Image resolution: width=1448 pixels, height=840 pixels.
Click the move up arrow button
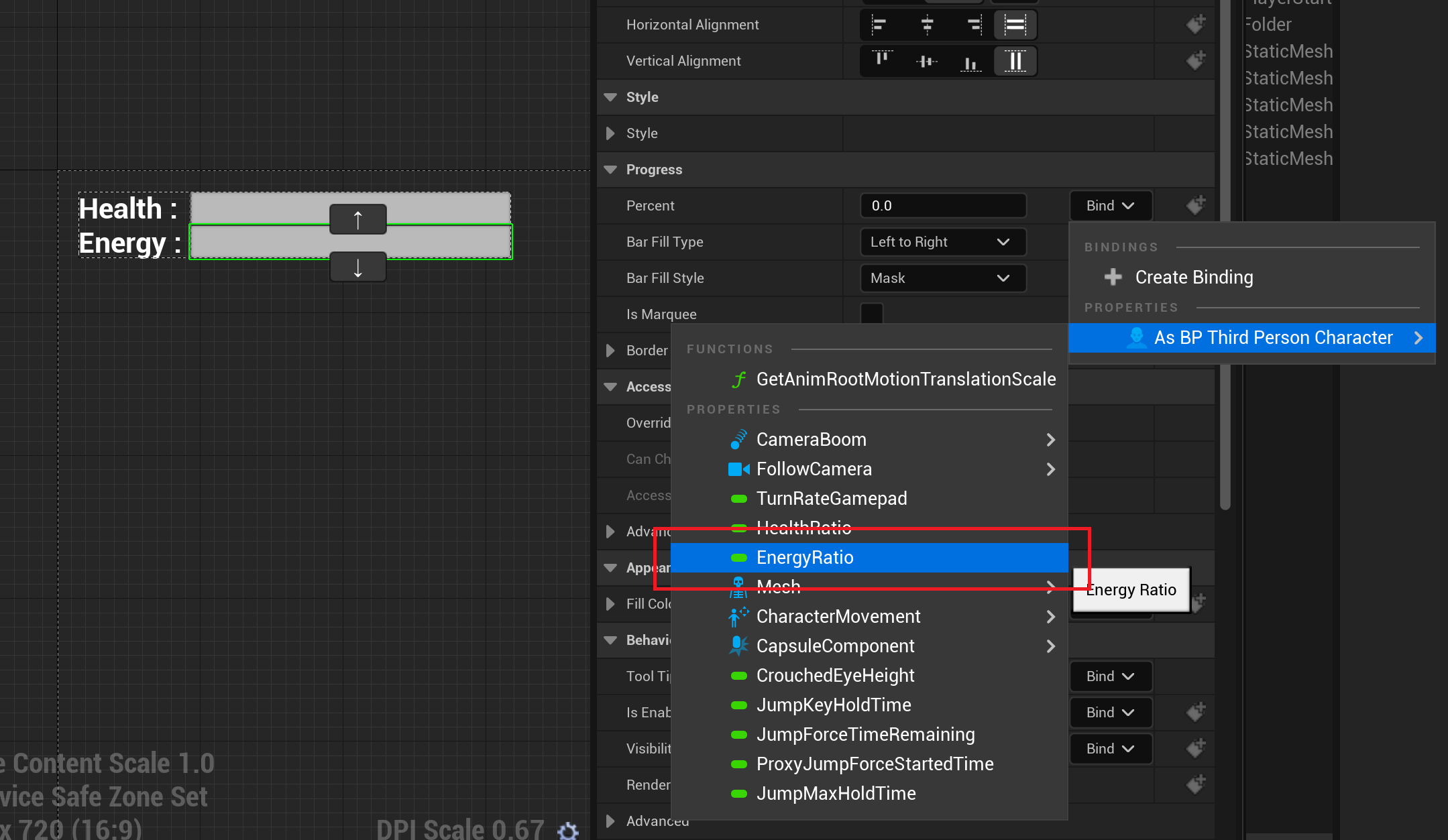(357, 219)
